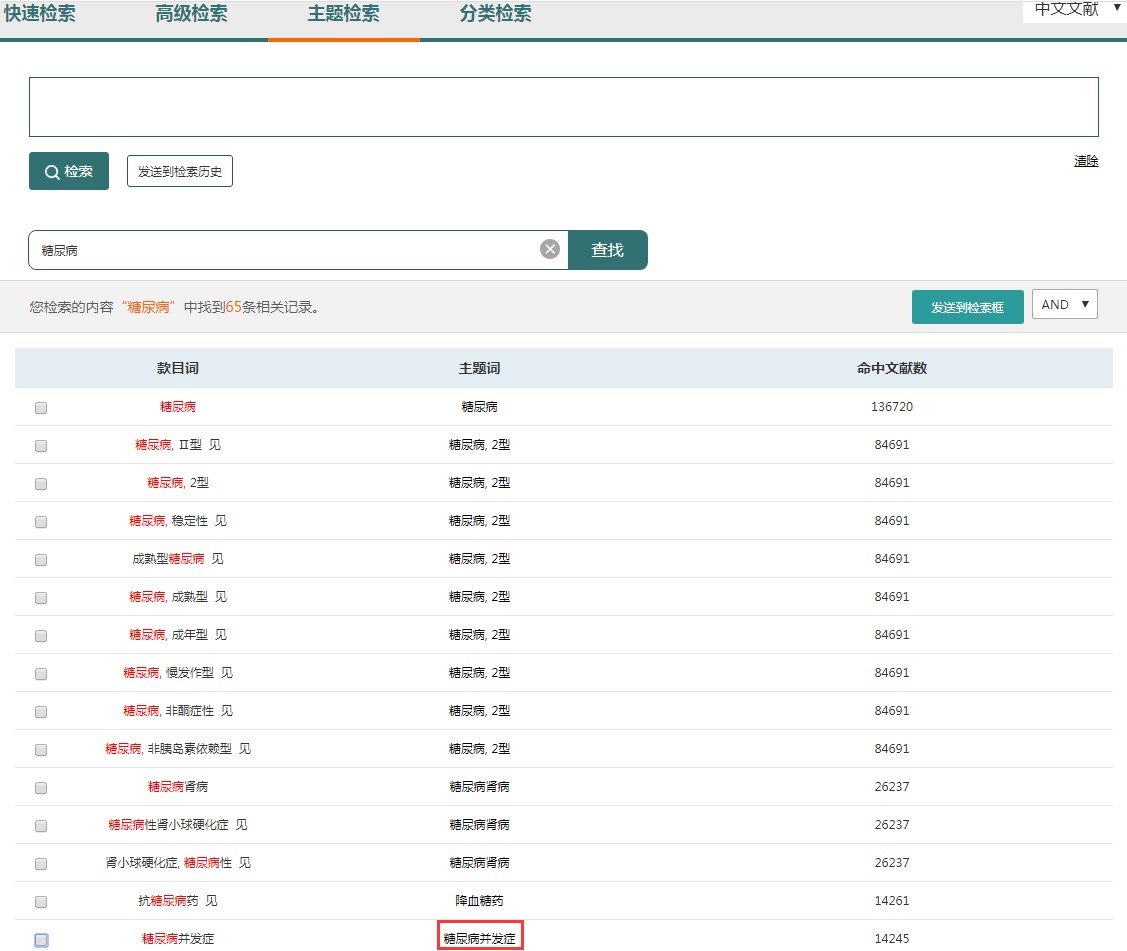
Task: Go to 分类检索 tab
Action: click(495, 14)
